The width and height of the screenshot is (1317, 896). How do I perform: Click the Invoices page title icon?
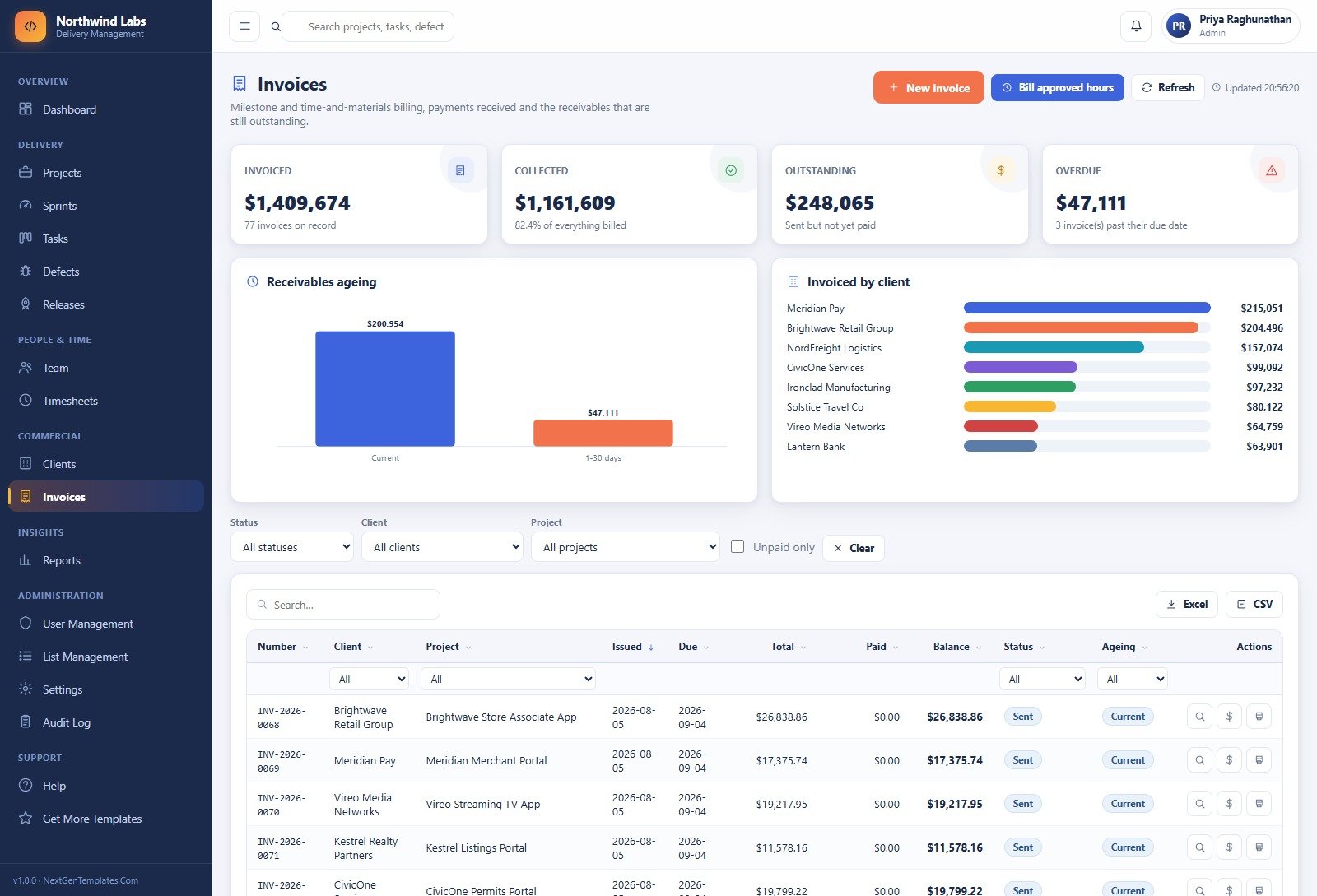(x=240, y=83)
